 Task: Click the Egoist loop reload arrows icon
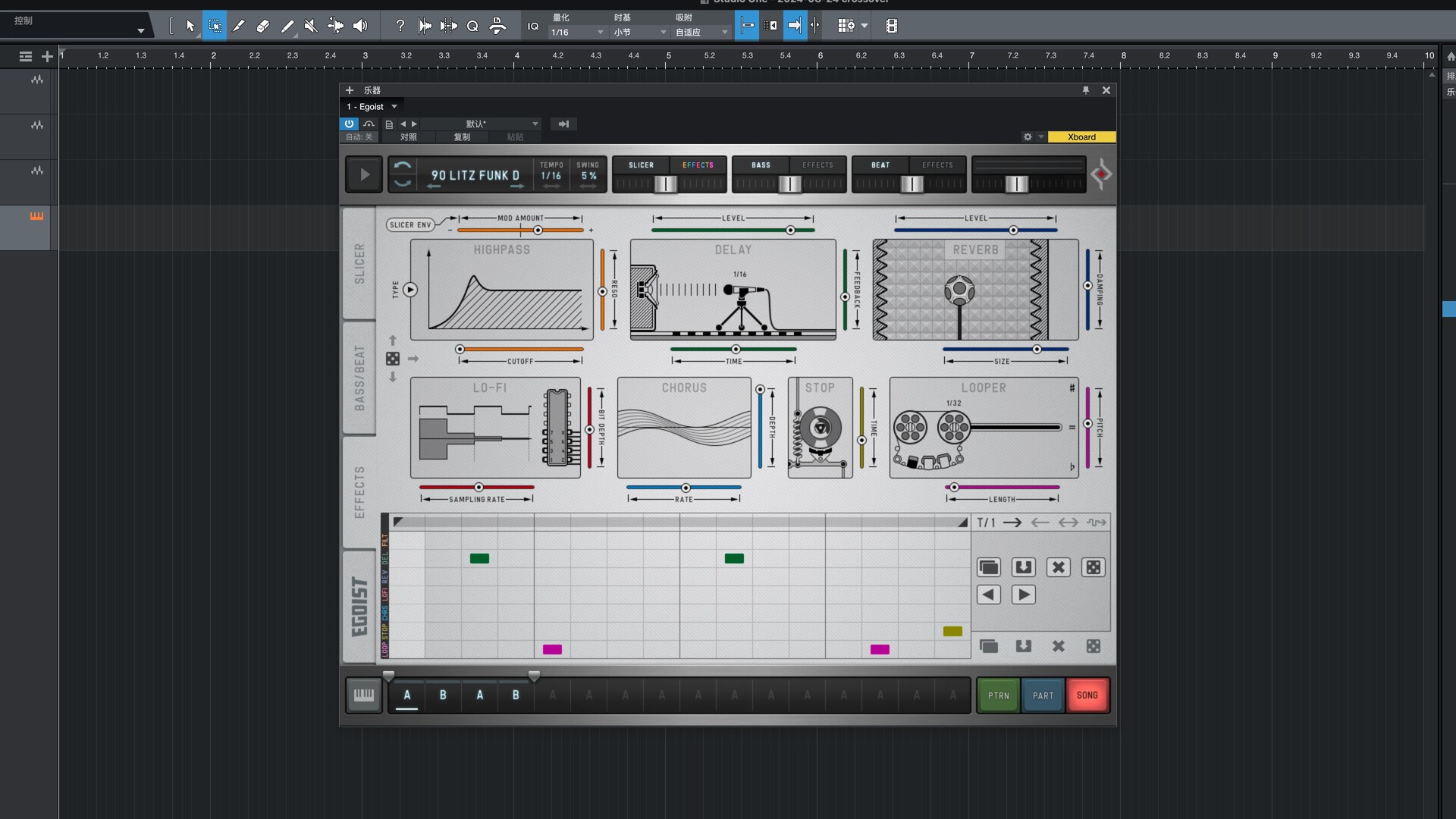tap(403, 174)
